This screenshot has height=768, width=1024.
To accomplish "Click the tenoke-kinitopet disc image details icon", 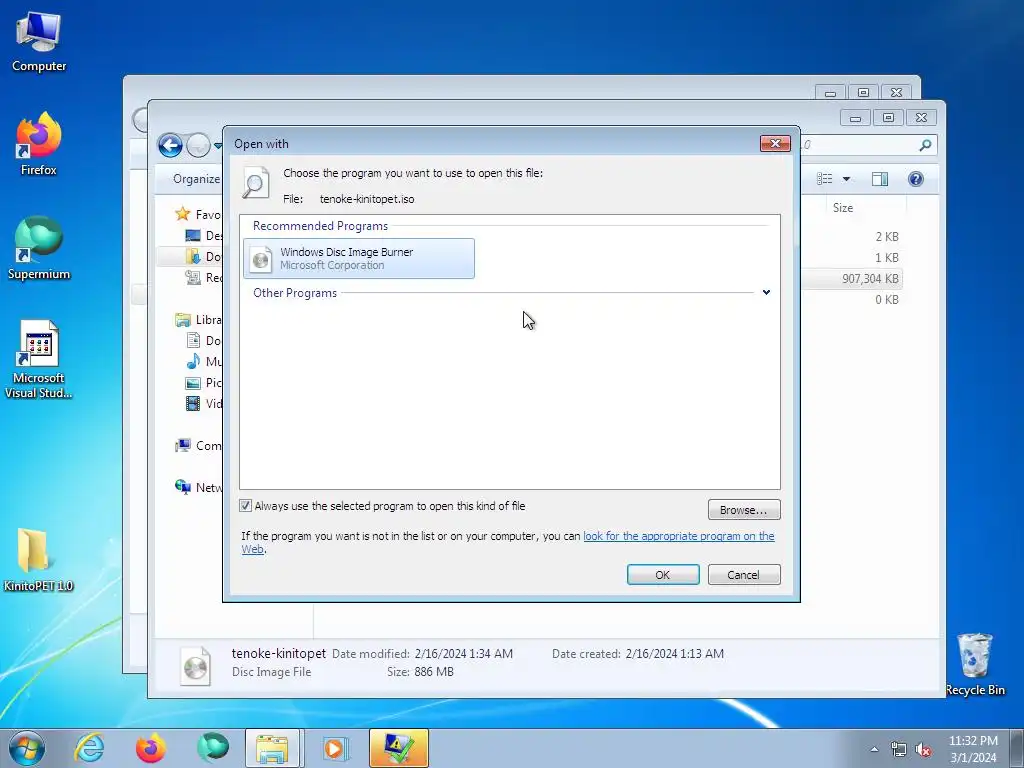I will pyautogui.click(x=196, y=665).
